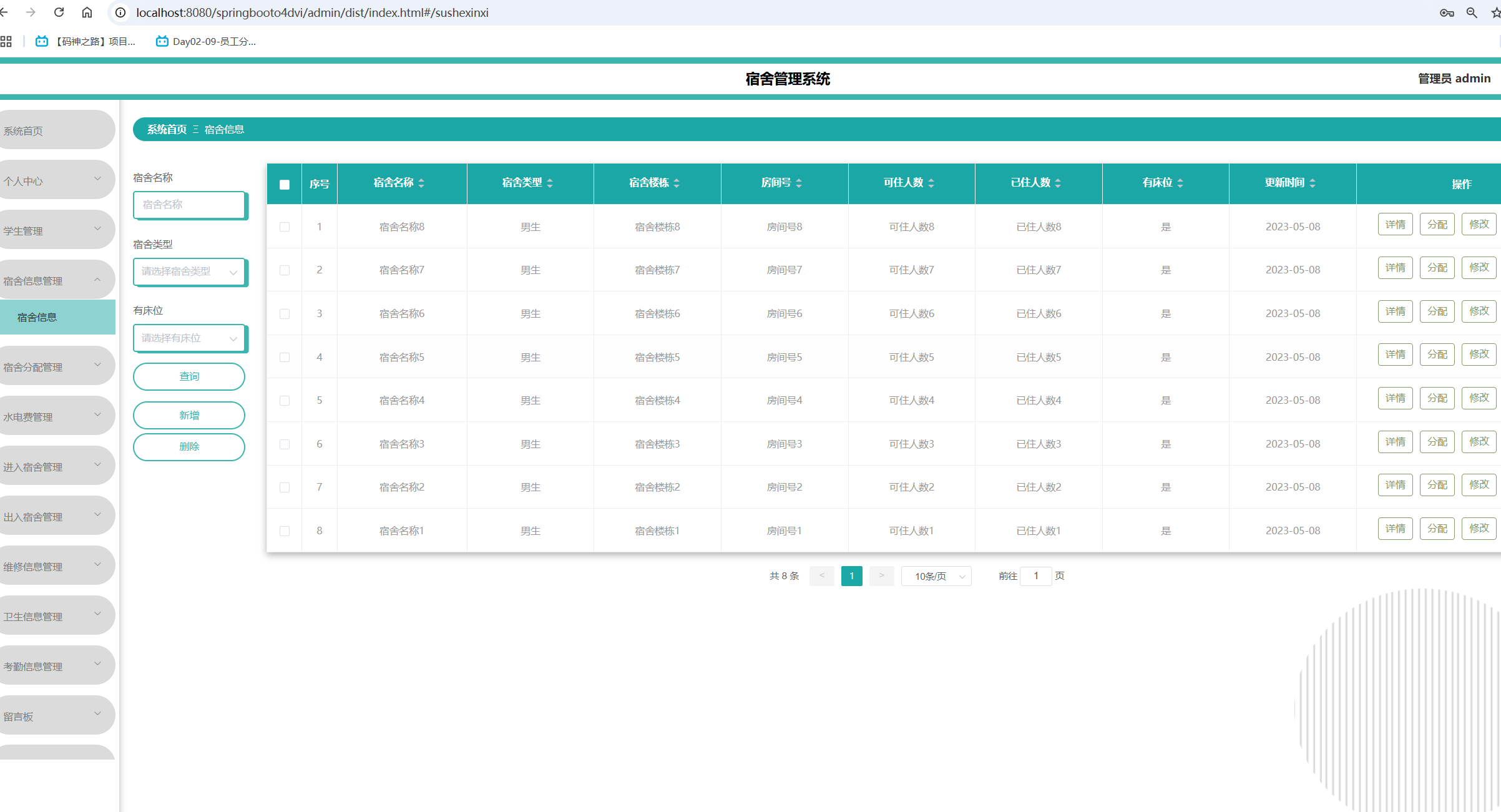
Task: Check the row for 宿舍名称7
Action: 285,270
